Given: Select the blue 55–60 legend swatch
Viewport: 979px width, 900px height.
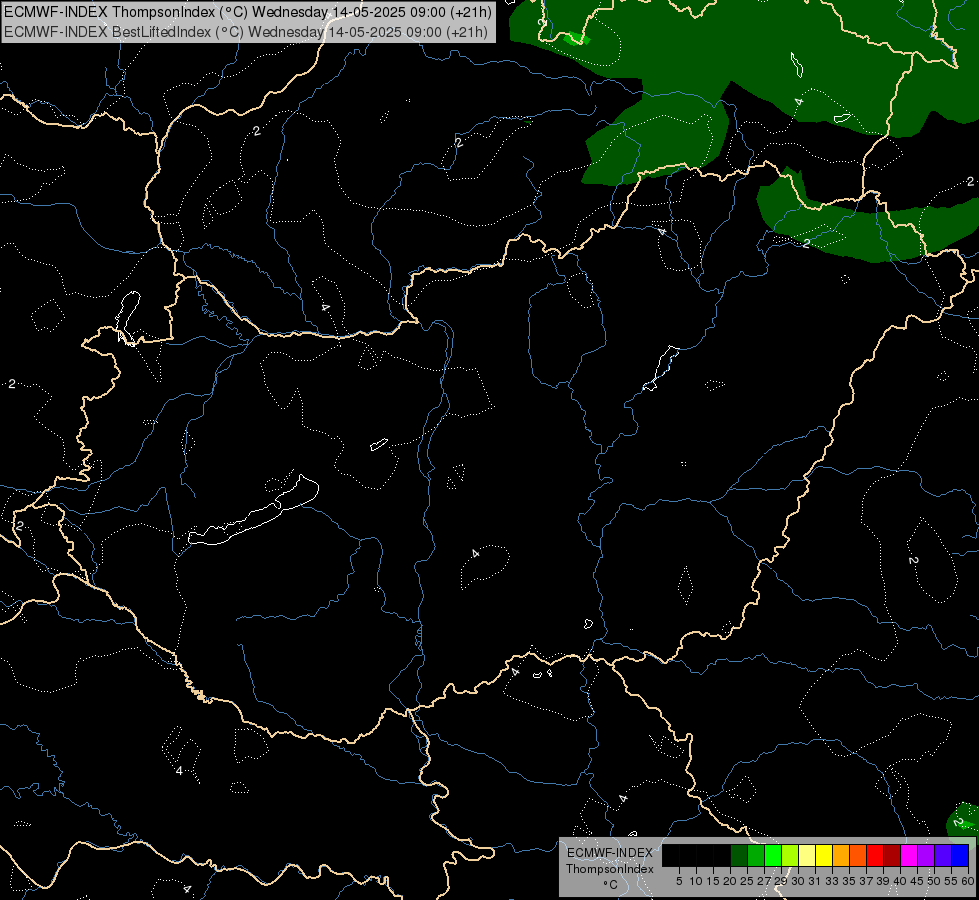Looking at the screenshot, I should tap(960, 855).
